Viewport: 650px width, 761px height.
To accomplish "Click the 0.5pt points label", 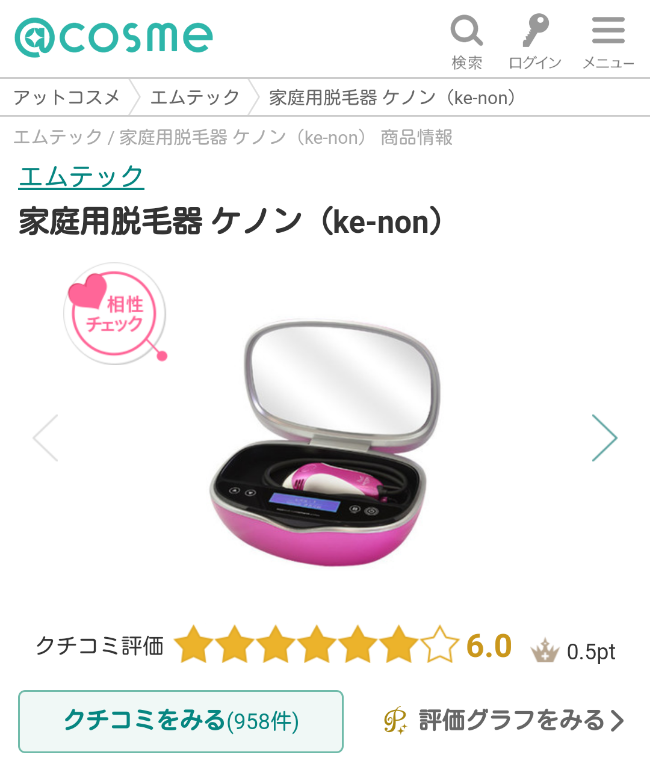I will [x=591, y=652].
